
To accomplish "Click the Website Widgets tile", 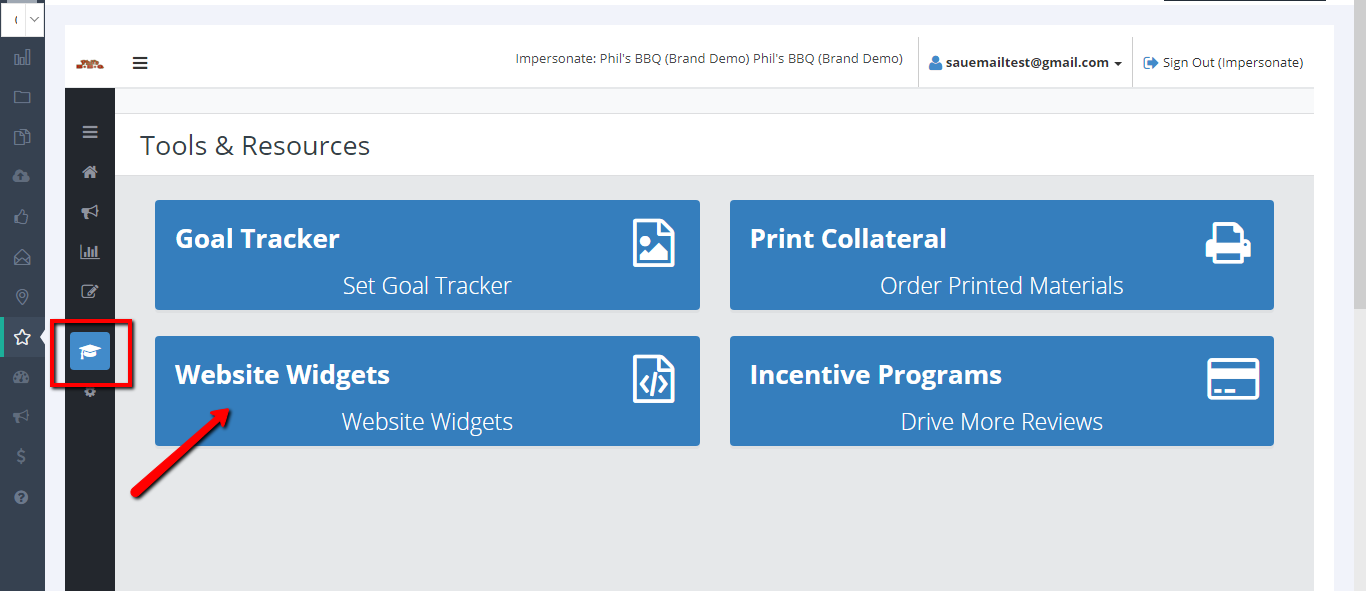I will coord(427,391).
